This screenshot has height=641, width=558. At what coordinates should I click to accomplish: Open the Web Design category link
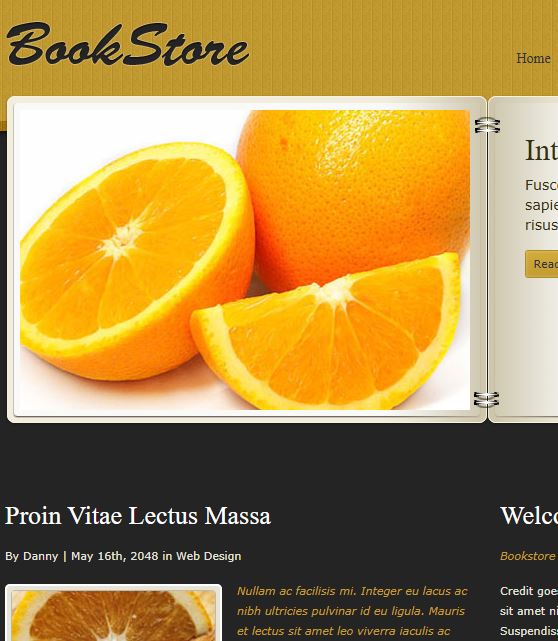click(208, 556)
